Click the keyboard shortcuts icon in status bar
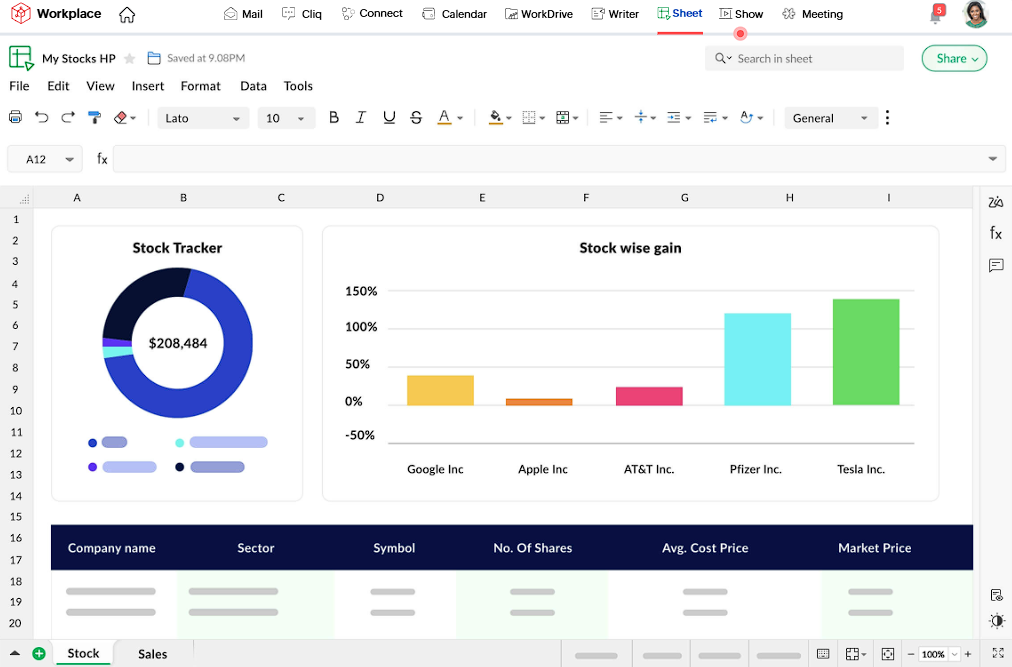 pos(823,653)
